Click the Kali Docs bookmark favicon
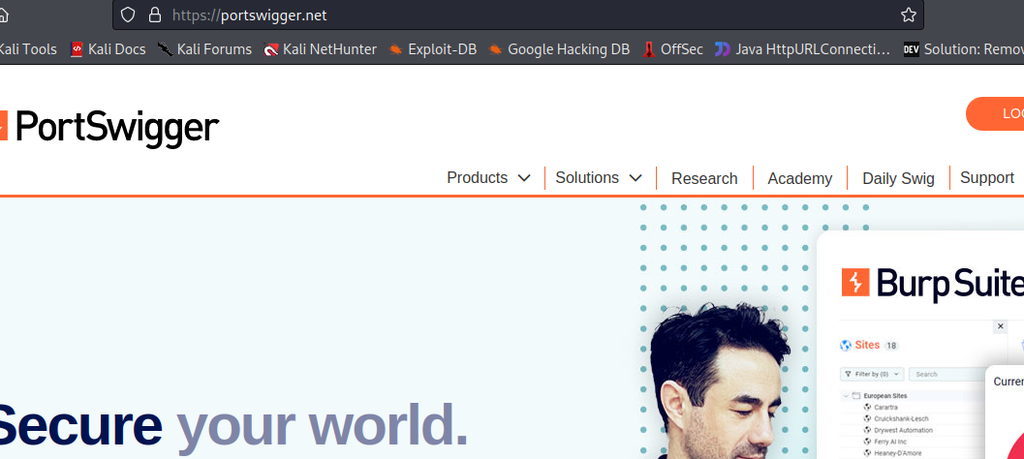Viewport: 1024px width, 459px height. click(76, 49)
